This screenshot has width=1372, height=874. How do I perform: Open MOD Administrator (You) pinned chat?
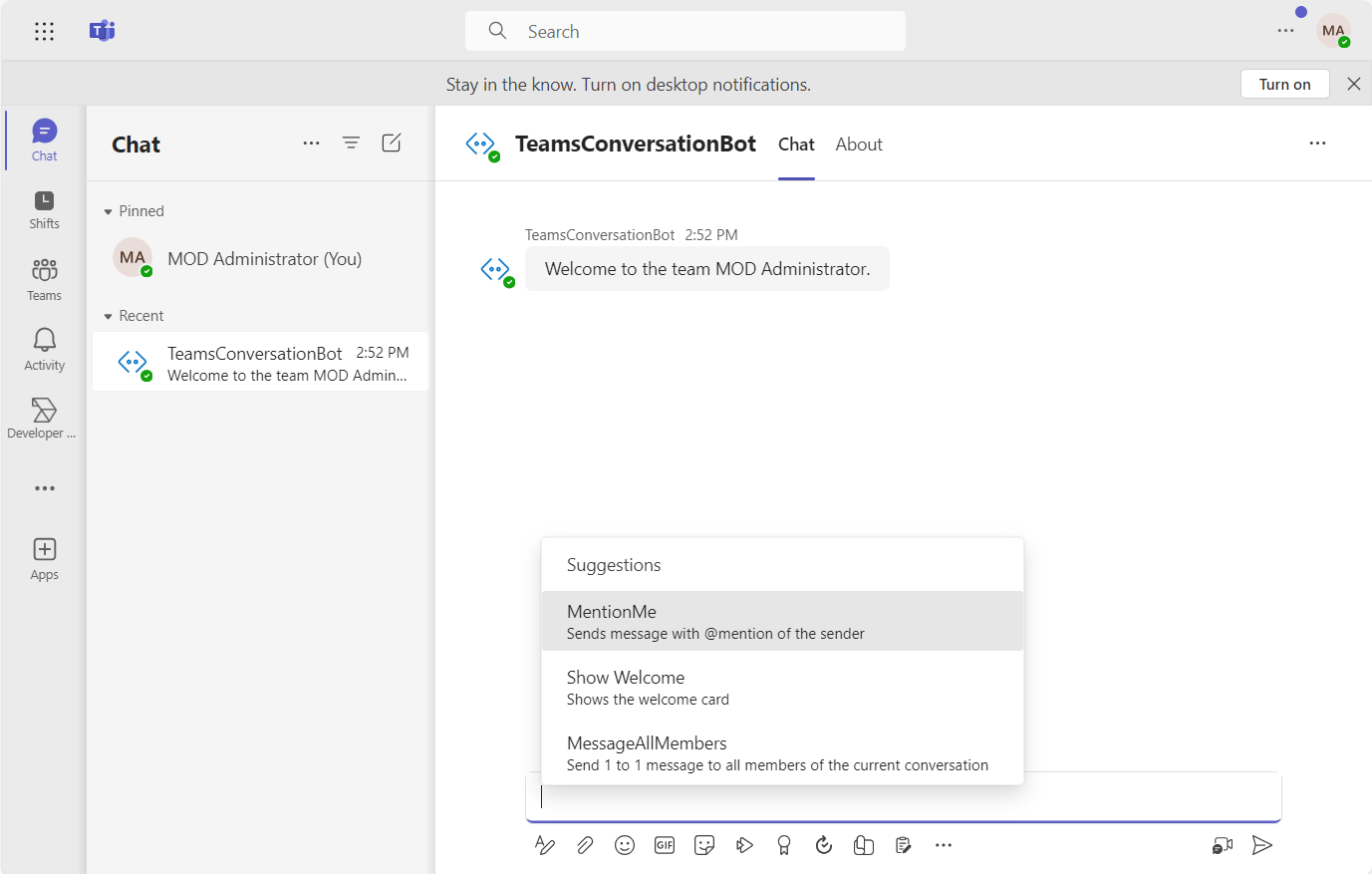pyautogui.click(x=261, y=258)
